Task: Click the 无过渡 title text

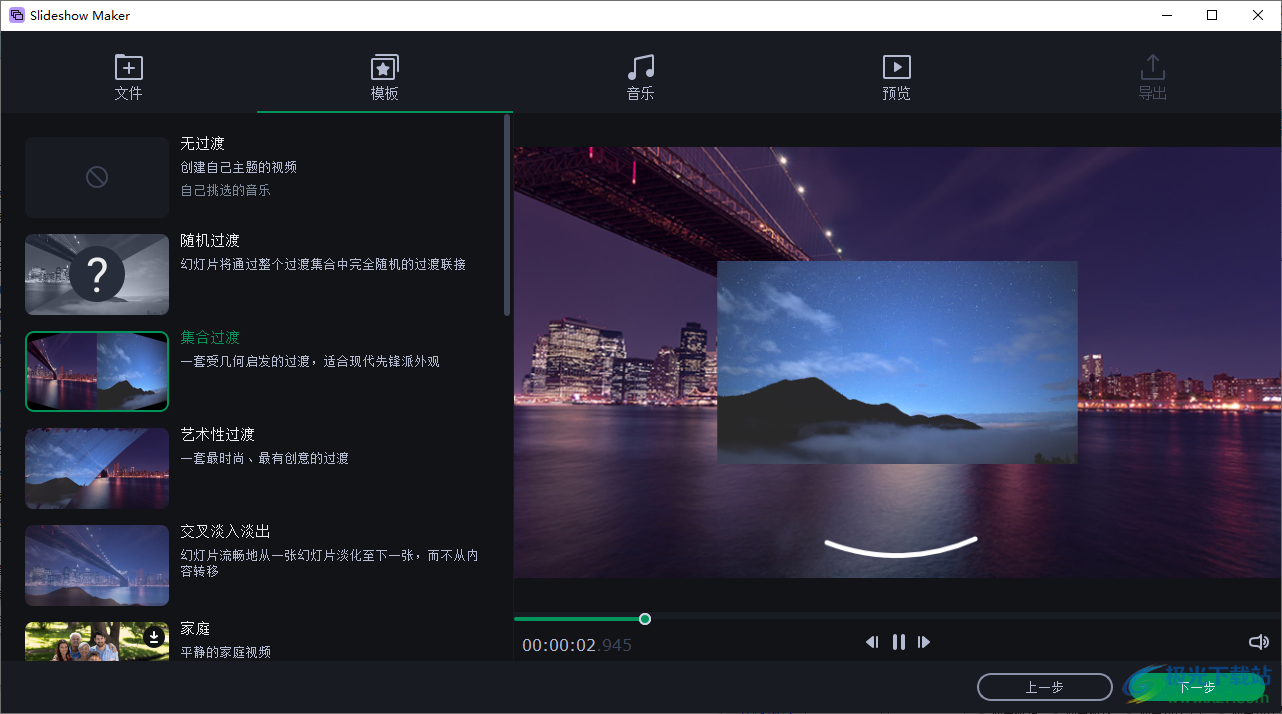Action: point(202,143)
